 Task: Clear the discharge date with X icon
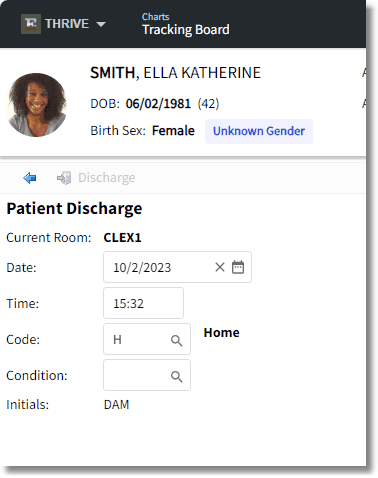(220, 267)
